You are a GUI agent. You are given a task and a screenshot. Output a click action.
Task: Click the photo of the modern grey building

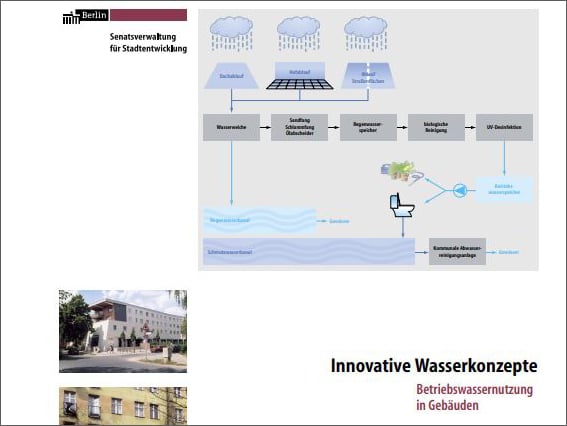123,331
